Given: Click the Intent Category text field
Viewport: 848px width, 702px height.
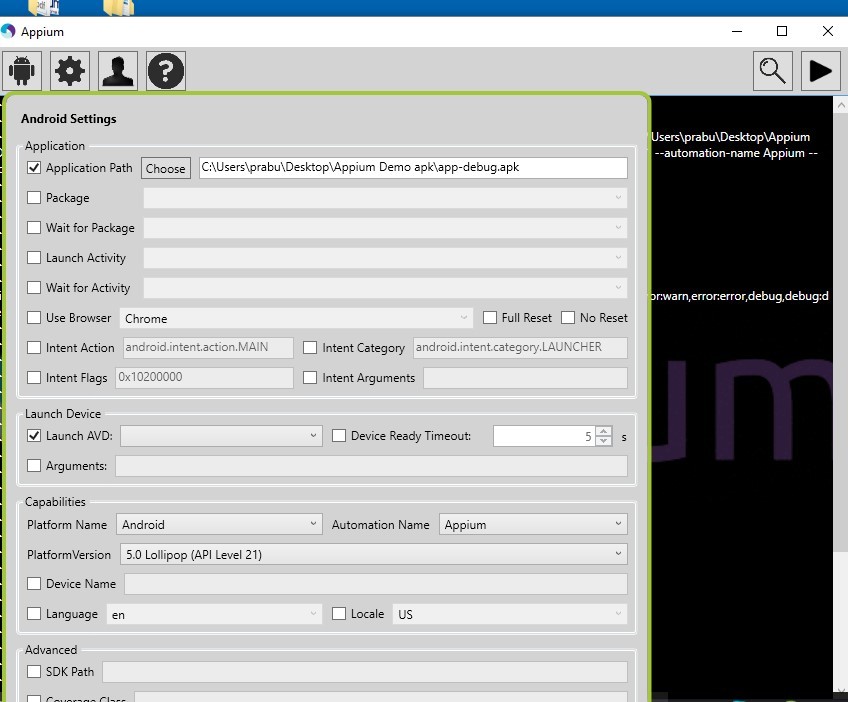Looking at the screenshot, I should pyautogui.click(x=520, y=348).
